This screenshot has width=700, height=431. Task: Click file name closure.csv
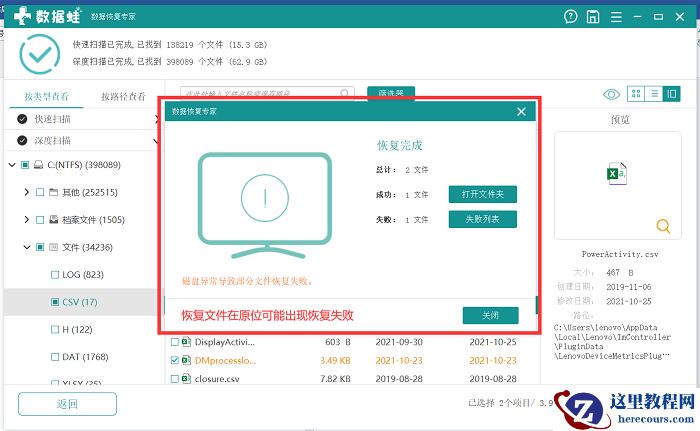217,379
